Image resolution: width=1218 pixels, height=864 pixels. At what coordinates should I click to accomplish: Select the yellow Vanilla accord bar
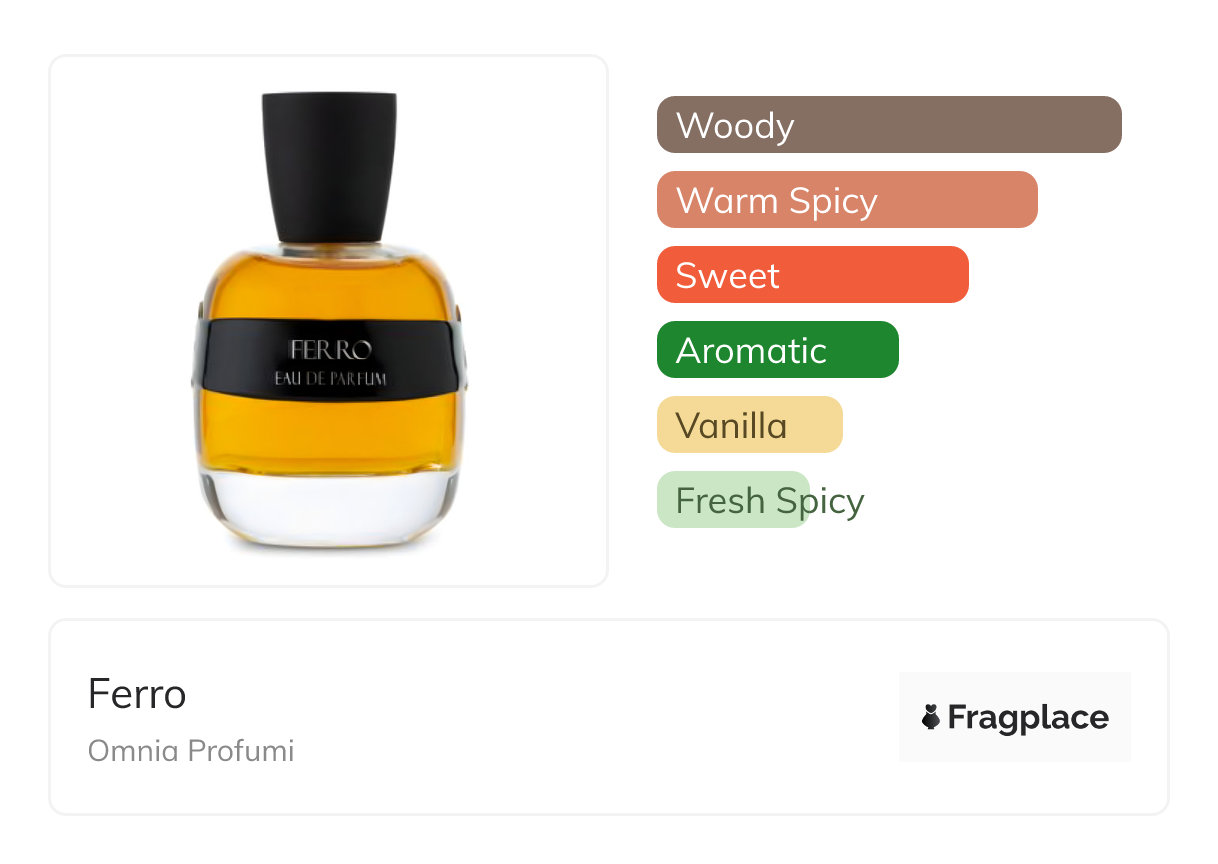coord(750,425)
